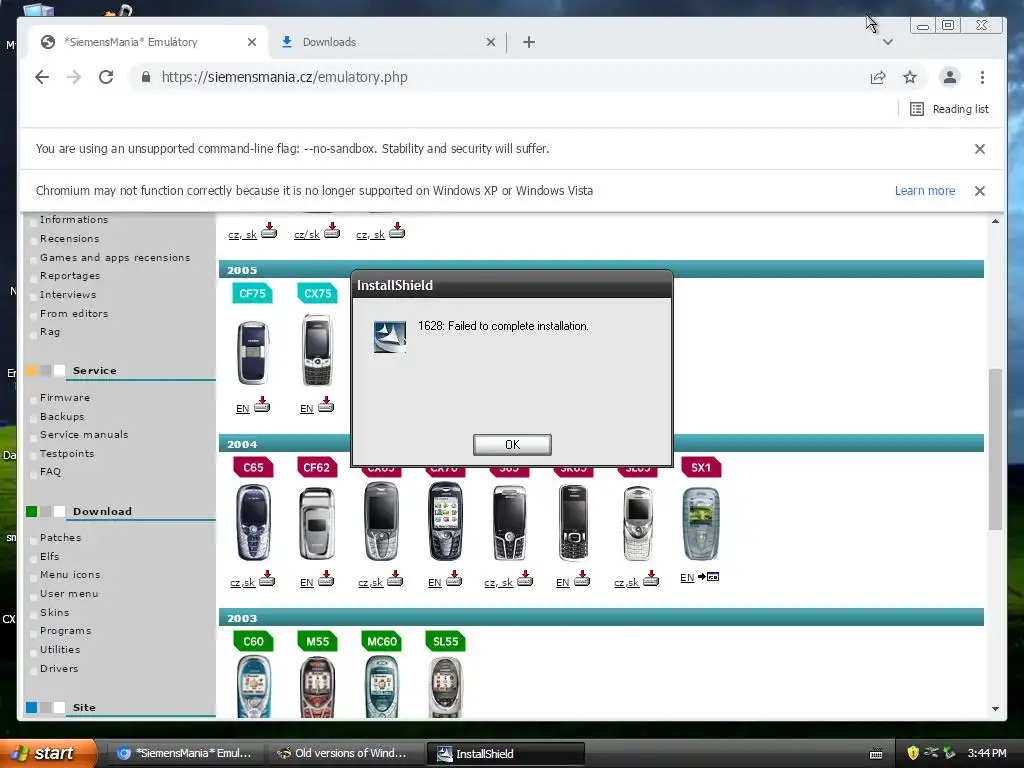Click the on-screen keyboard tray icon

click(x=876, y=754)
